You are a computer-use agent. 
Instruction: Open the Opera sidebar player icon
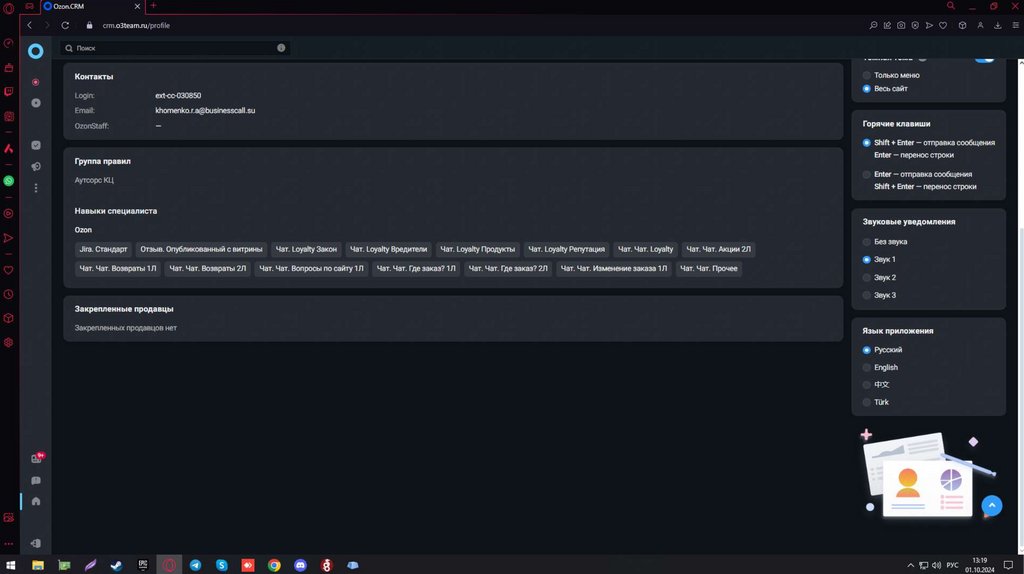pos(8,214)
